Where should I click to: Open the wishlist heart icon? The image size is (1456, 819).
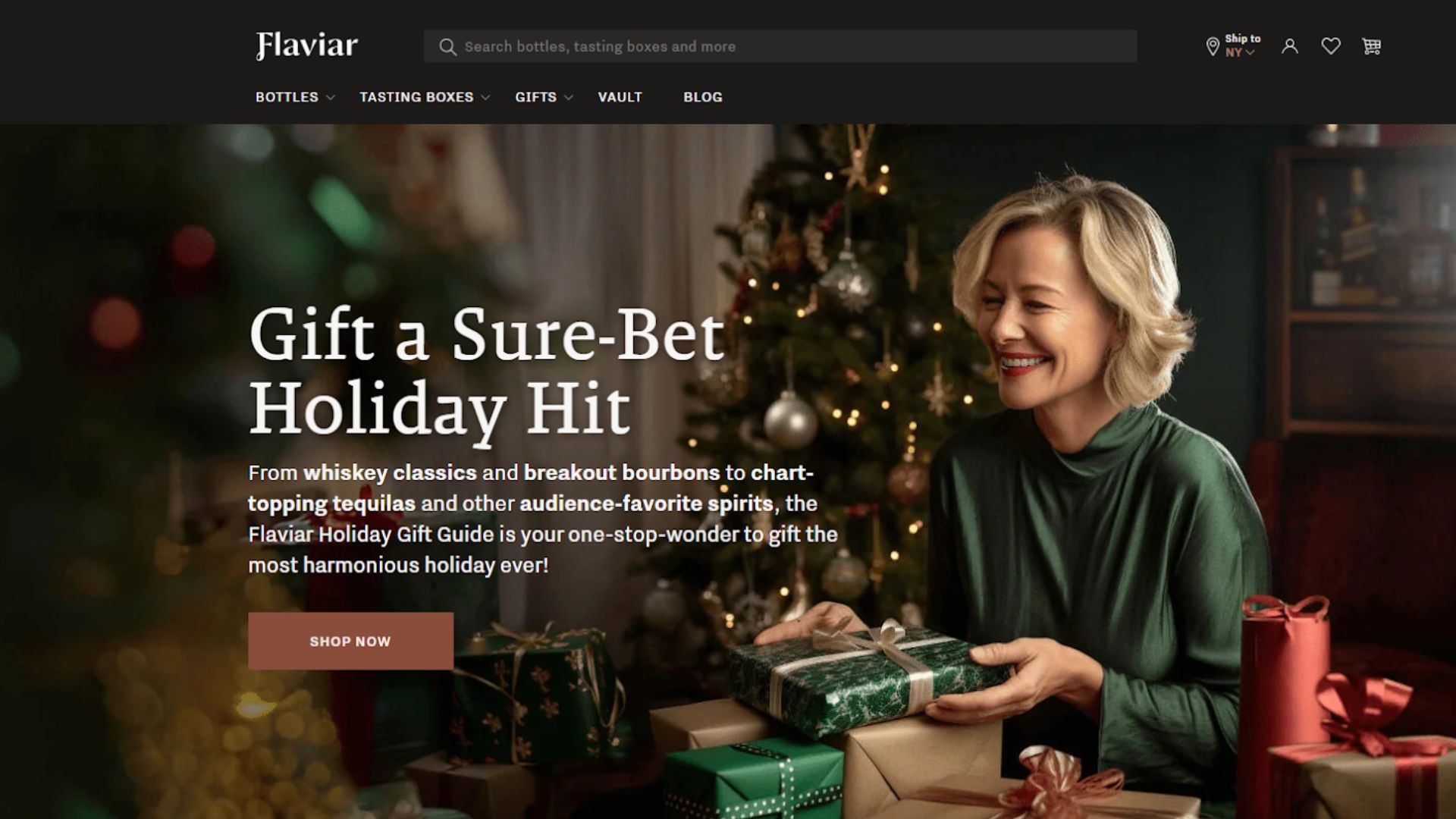click(x=1331, y=46)
